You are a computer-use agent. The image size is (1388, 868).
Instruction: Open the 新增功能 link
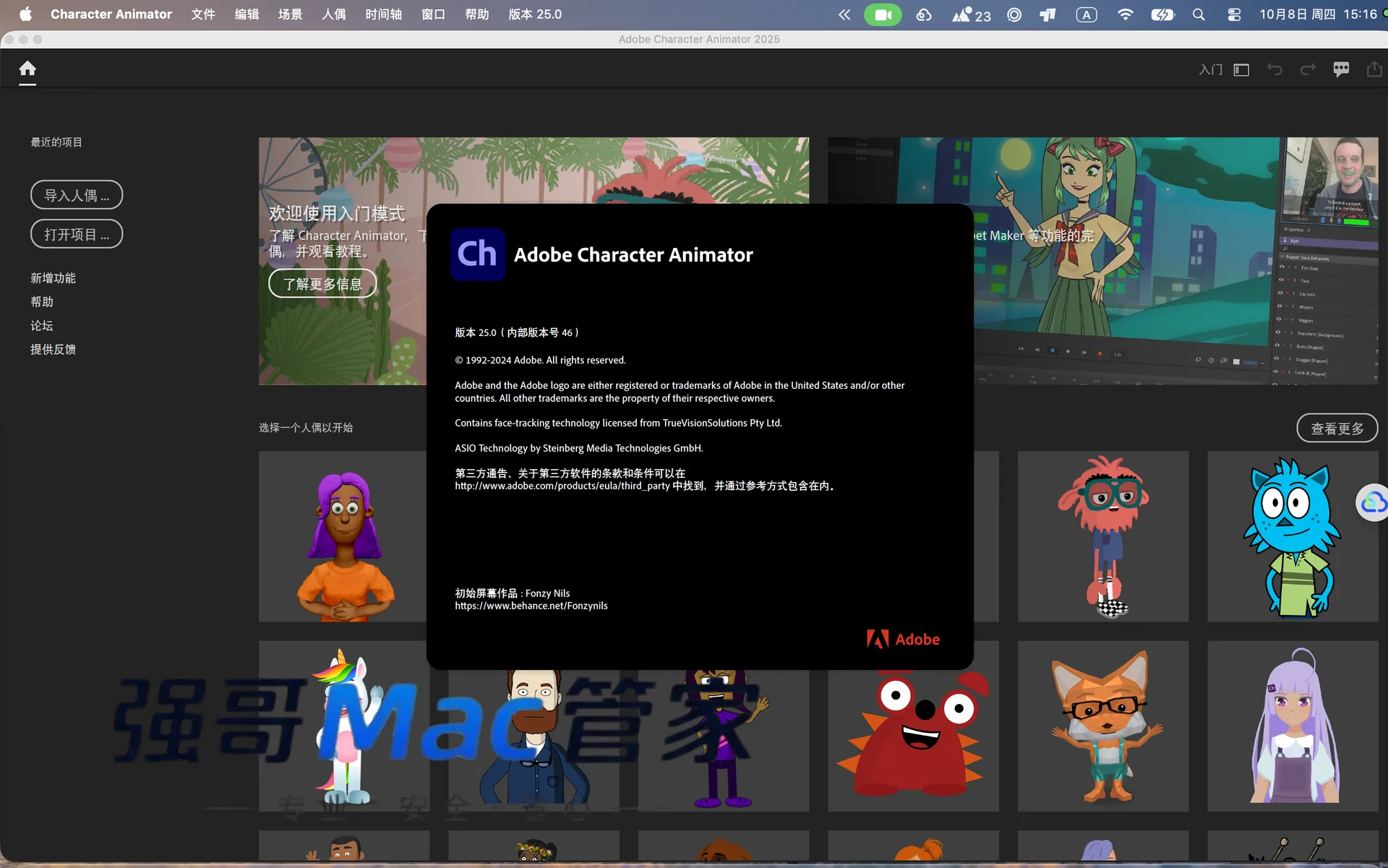pos(53,278)
